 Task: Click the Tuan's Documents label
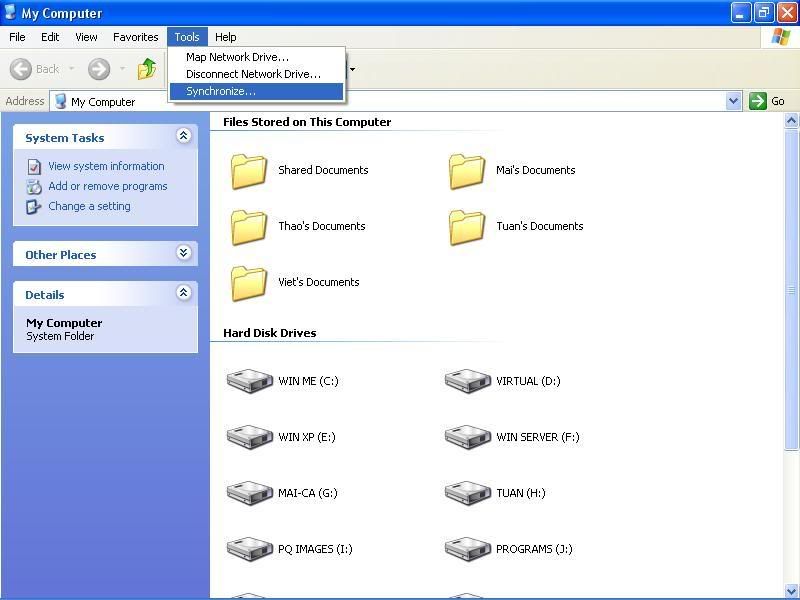coord(540,227)
